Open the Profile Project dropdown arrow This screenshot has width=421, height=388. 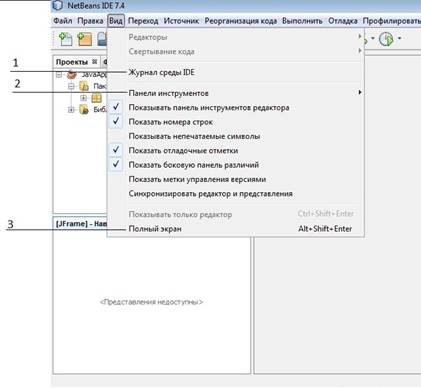point(399,38)
